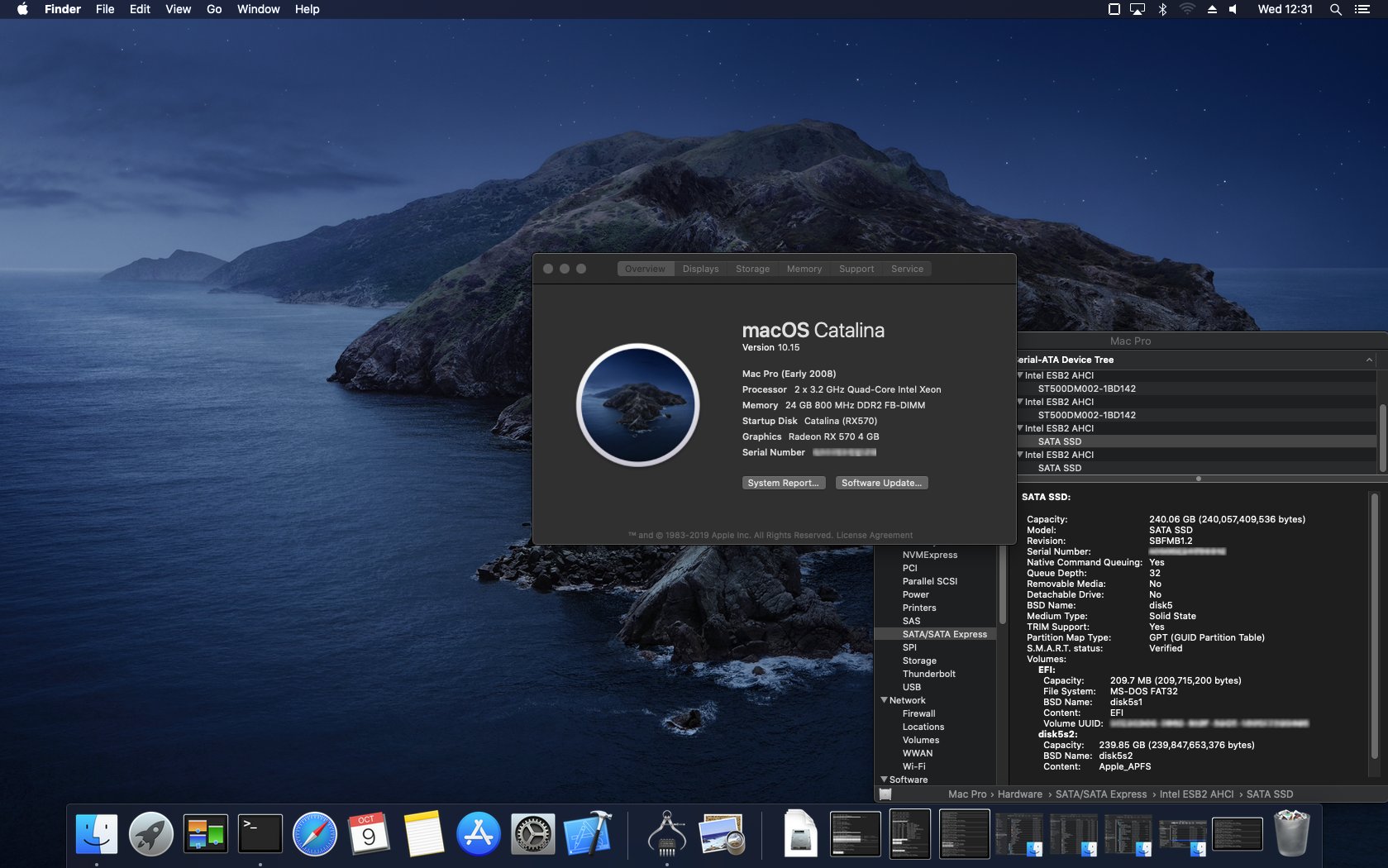Open Launchpad from the Dock
This screenshot has width=1388, height=868.
coord(150,833)
